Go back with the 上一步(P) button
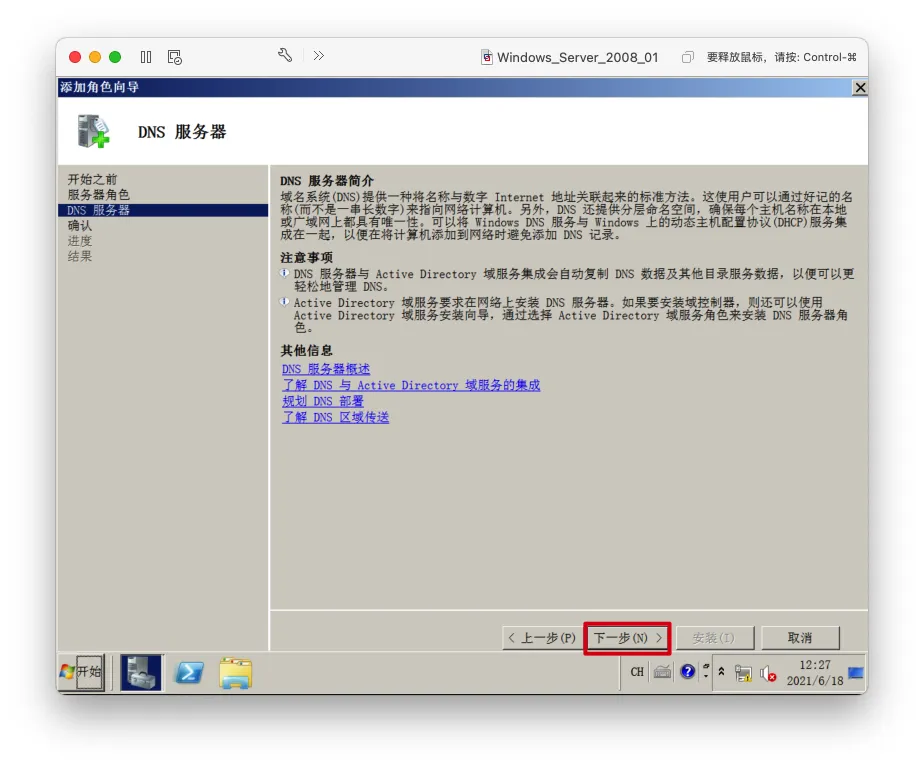 tap(542, 638)
